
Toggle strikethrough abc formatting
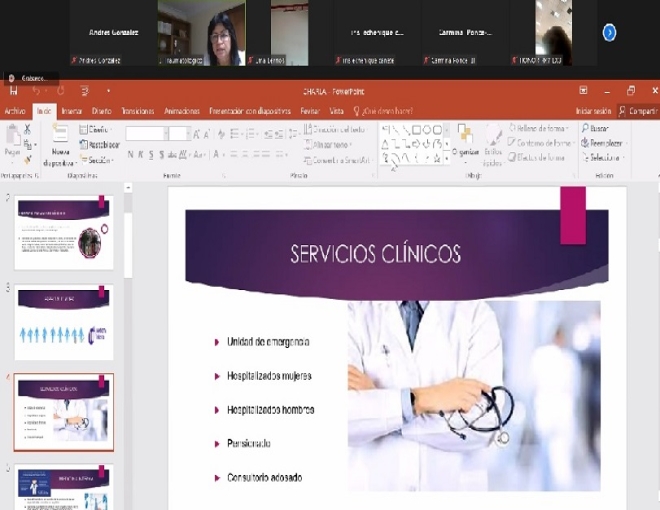pyautogui.click(x=172, y=154)
